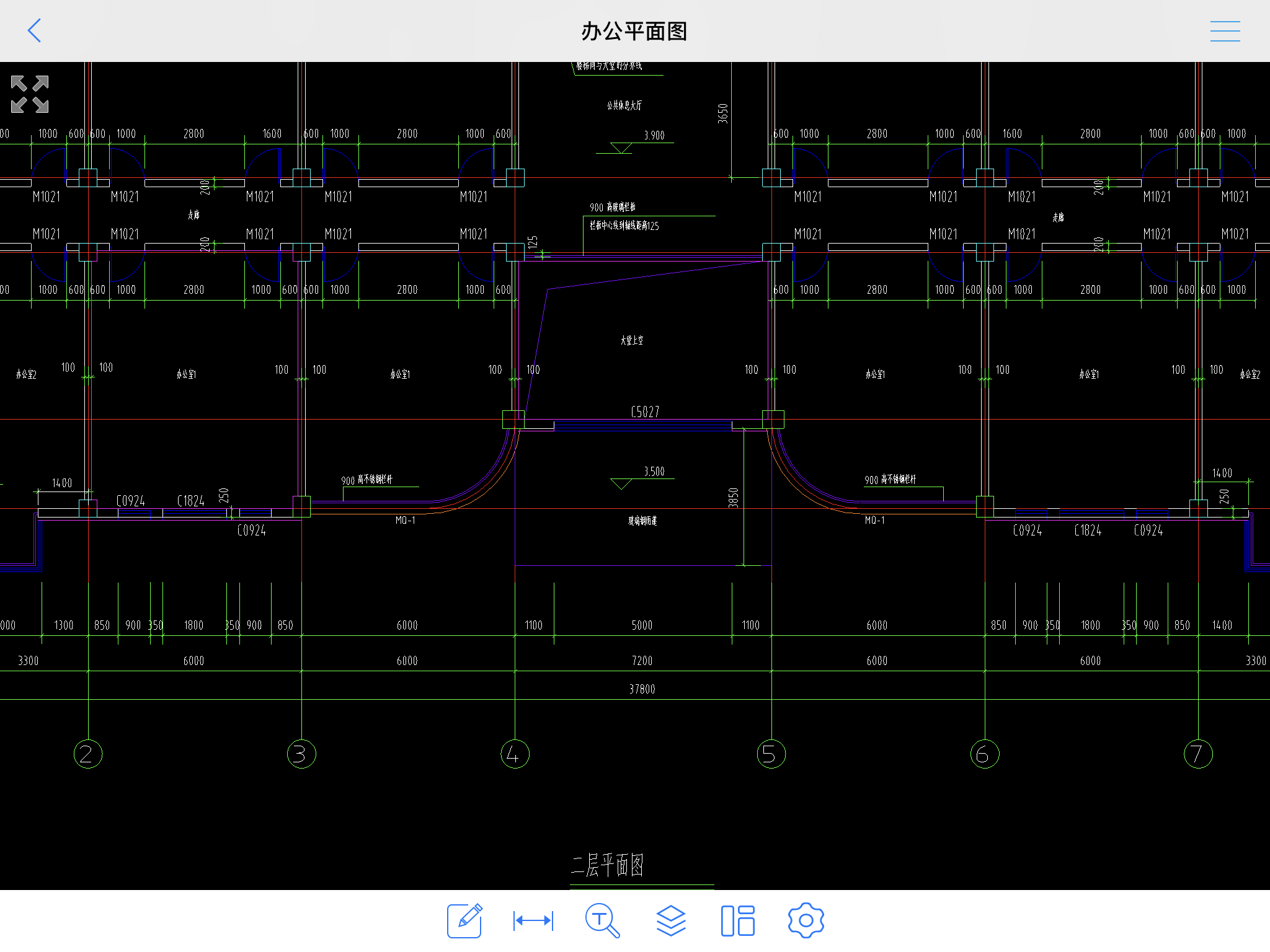
Task: Select the 办公室2 label at left edge
Action: (x=26, y=374)
